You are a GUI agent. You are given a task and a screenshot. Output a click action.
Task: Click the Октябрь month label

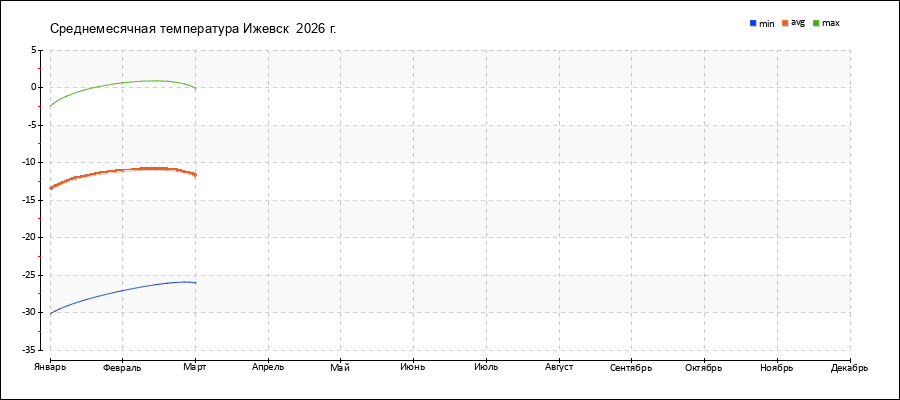click(704, 368)
